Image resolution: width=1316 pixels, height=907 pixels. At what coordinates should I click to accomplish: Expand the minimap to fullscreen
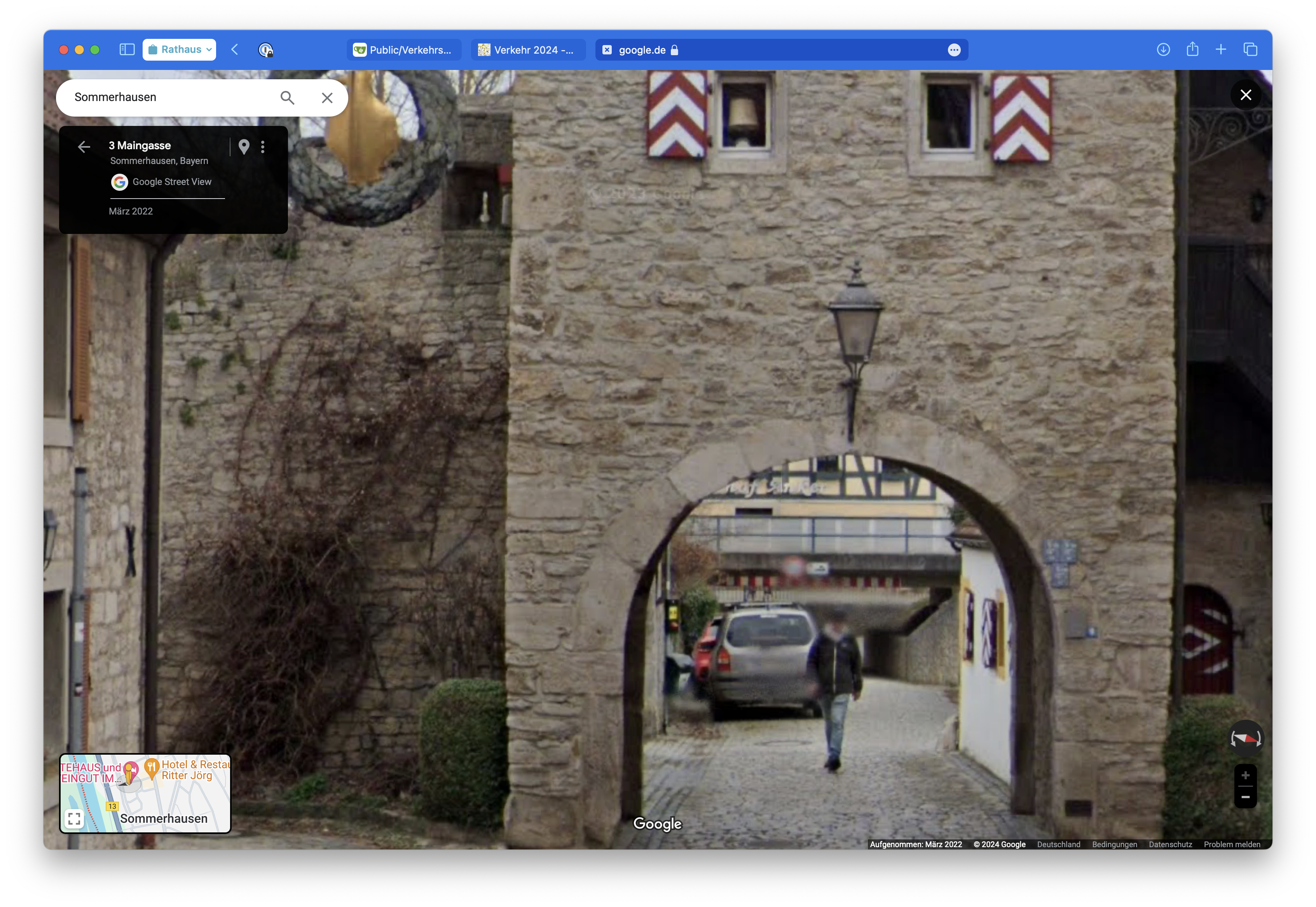(75, 818)
